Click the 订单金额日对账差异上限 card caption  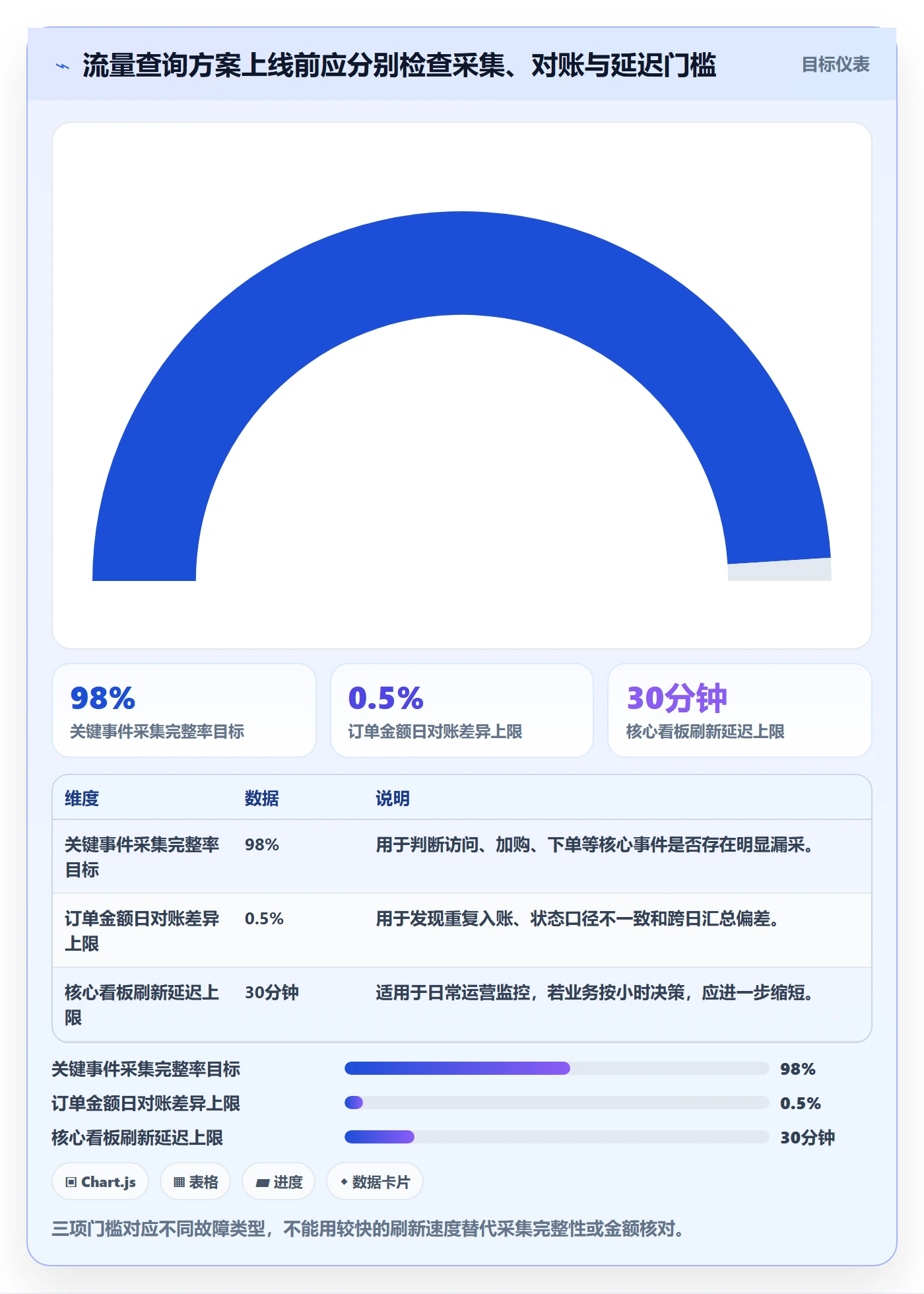click(435, 732)
